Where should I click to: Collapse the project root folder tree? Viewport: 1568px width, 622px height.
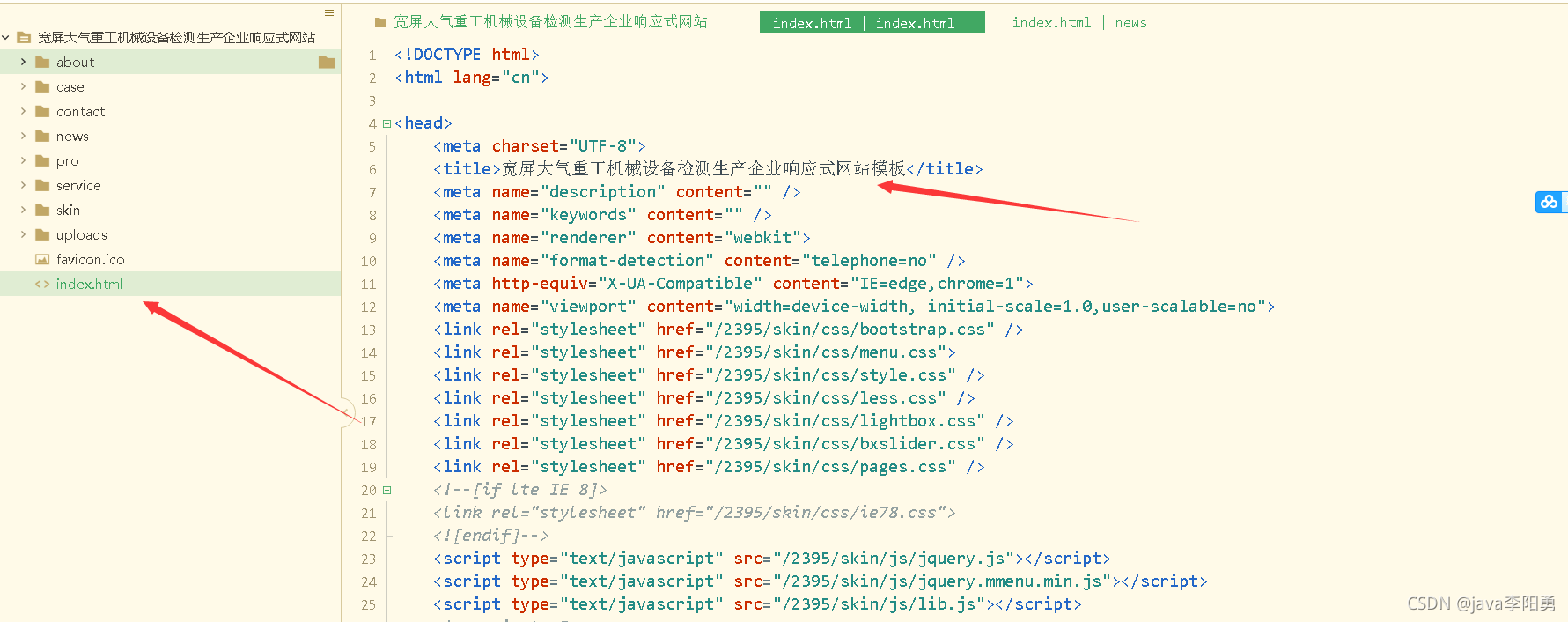click(x=6, y=38)
